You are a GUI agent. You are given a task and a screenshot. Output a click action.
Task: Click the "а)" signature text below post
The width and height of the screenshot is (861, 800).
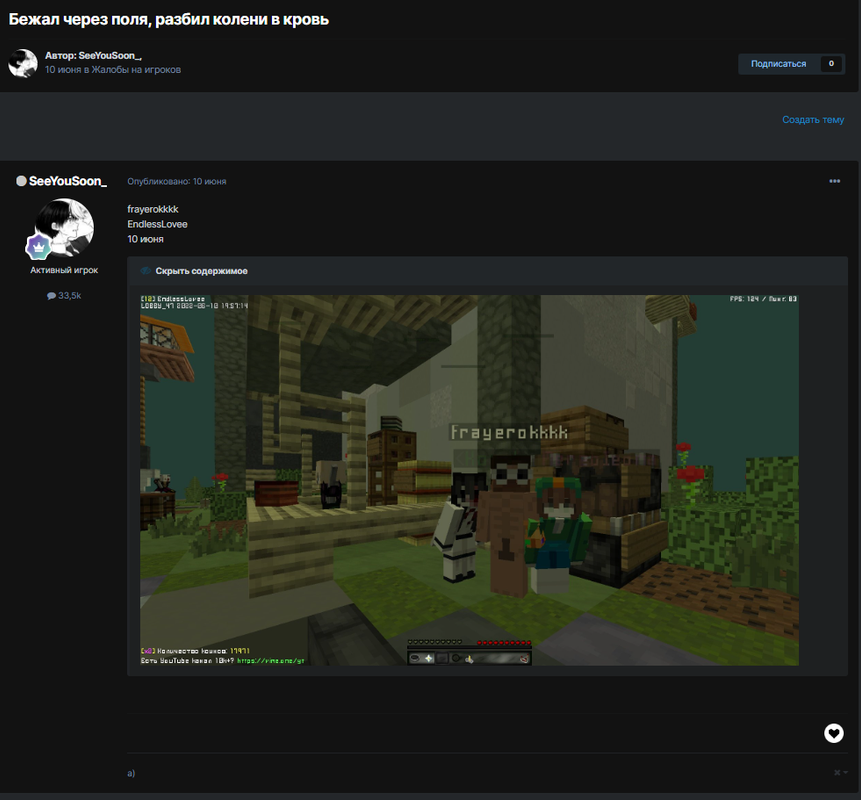[131, 773]
